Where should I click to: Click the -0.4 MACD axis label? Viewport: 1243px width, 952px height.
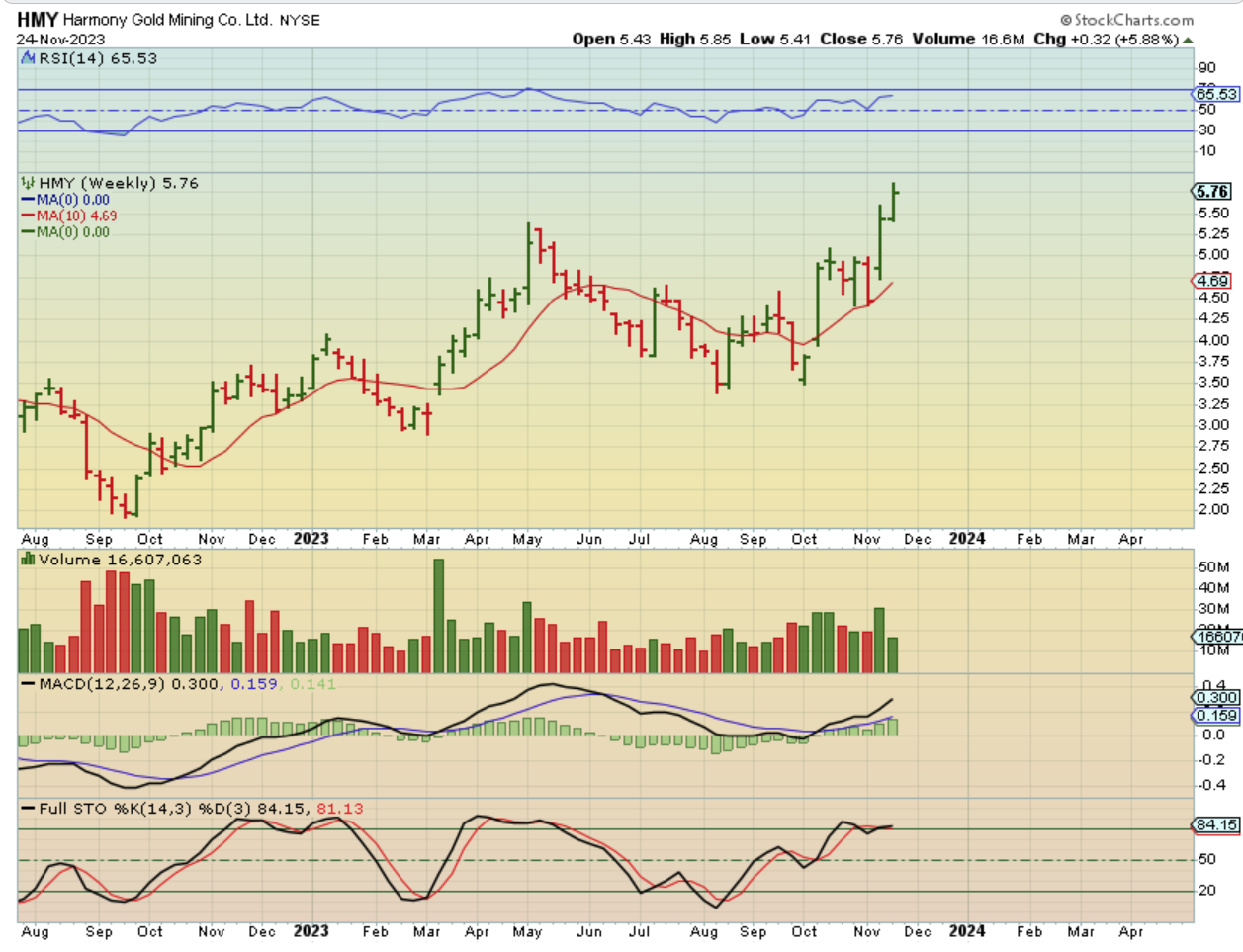pos(1210,786)
